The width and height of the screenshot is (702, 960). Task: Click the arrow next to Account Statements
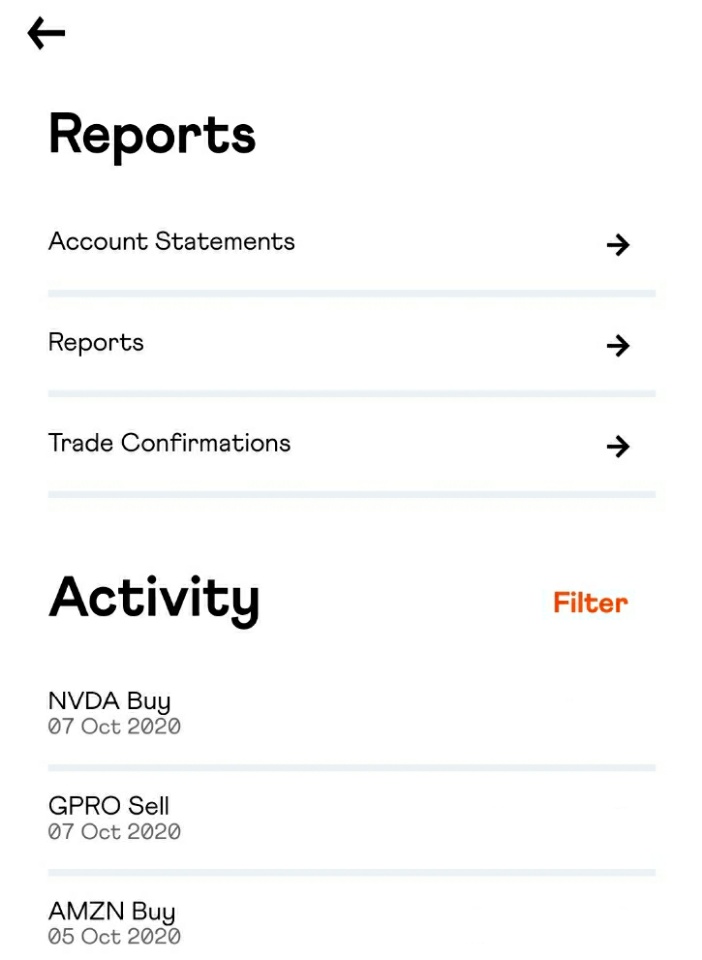[x=618, y=245]
